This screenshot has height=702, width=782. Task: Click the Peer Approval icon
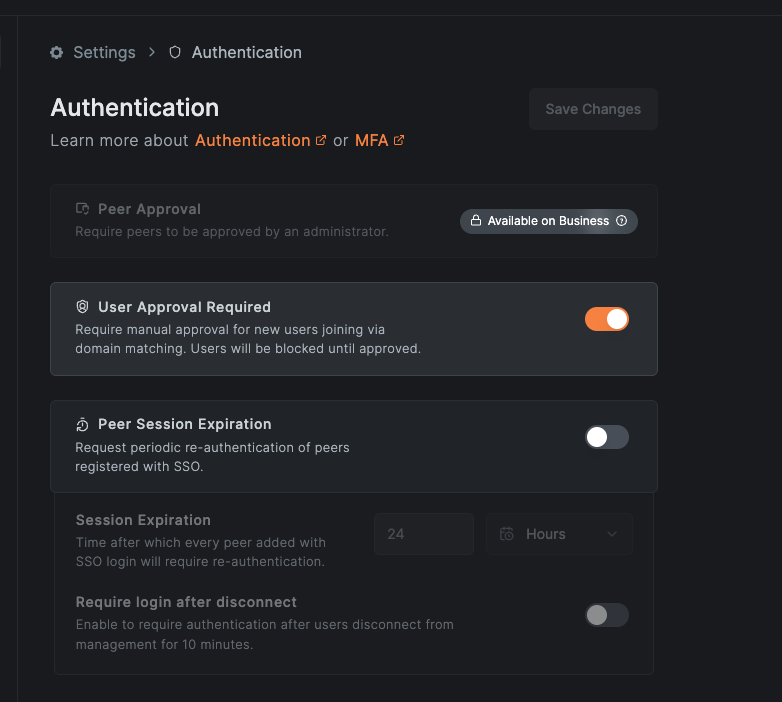82,208
